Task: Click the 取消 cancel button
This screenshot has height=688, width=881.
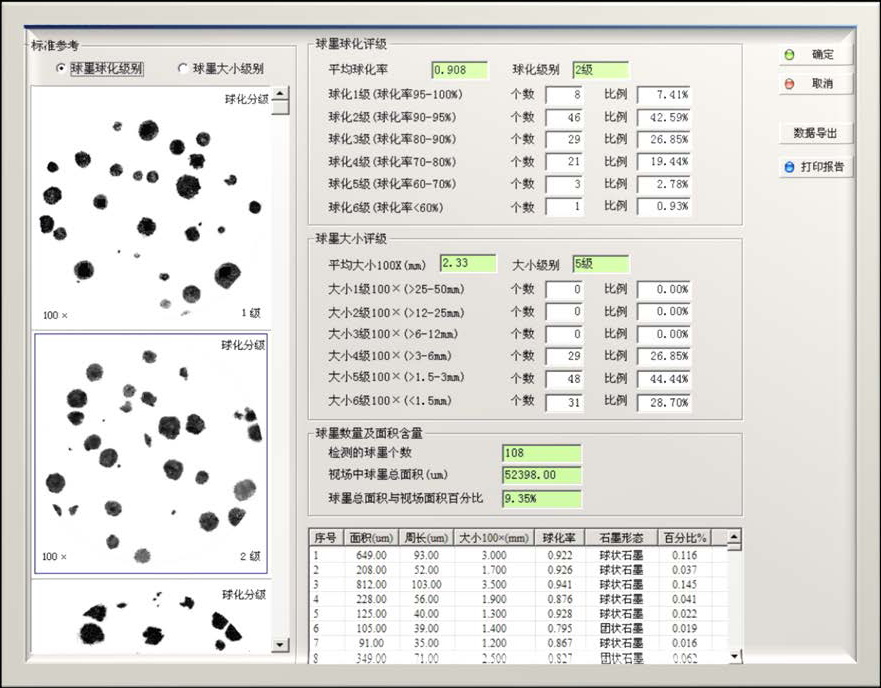Action: 816,83
